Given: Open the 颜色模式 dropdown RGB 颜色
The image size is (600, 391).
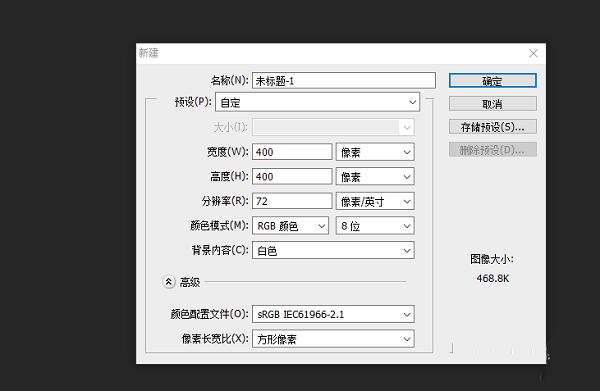Looking at the screenshot, I should (x=290, y=226).
